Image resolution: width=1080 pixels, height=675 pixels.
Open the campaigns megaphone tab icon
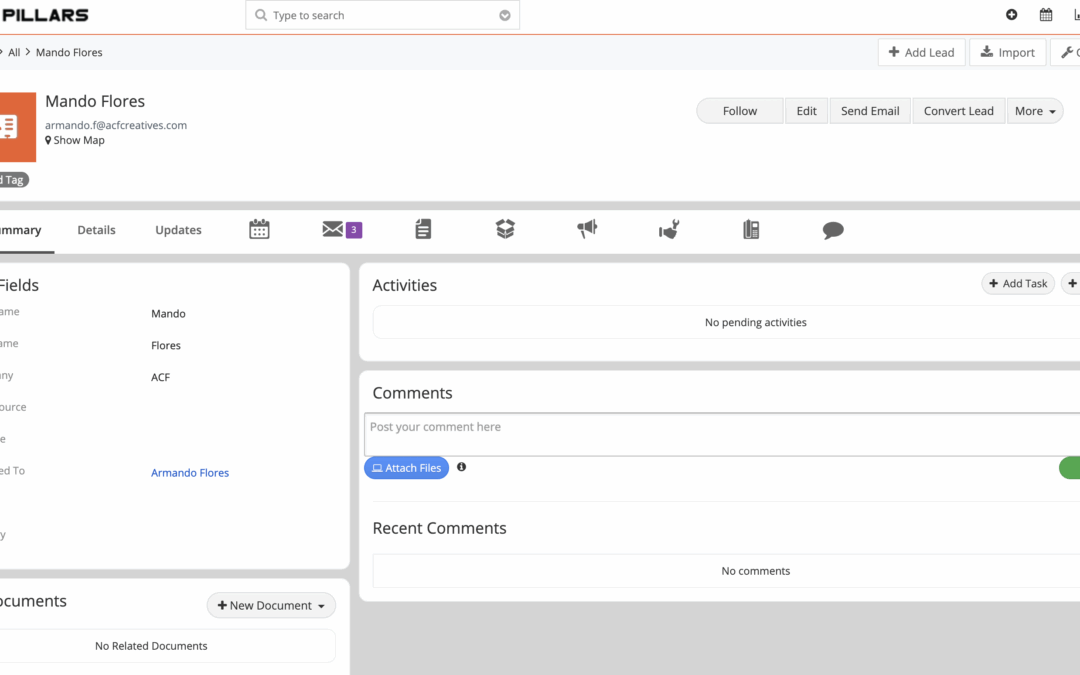point(587,230)
